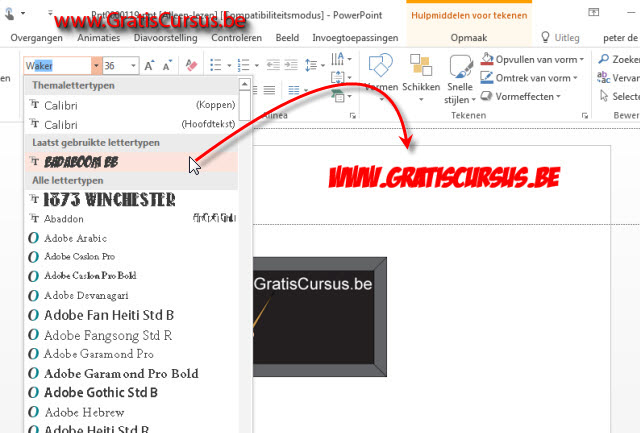Image resolution: width=640 pixels, height=433 pixels.
Task: Click Vormeffecten shape effects icon
Action: pyautogui.click(x=486, y=96)
